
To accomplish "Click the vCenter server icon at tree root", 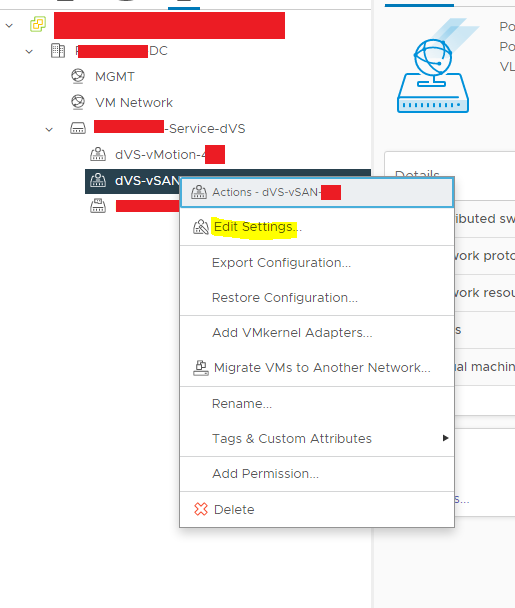I will coord(38,24).
